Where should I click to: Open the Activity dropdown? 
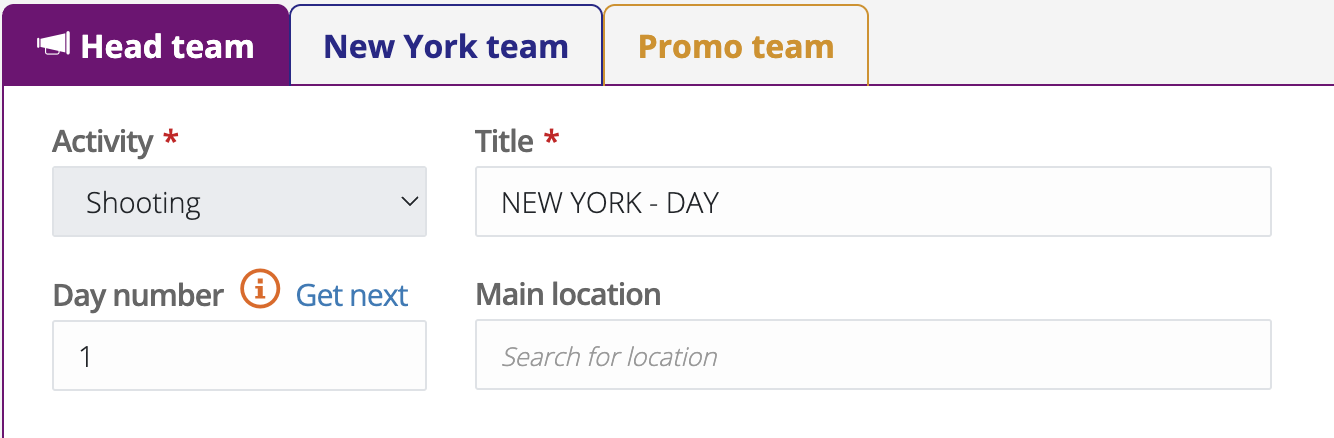(239, 202)
